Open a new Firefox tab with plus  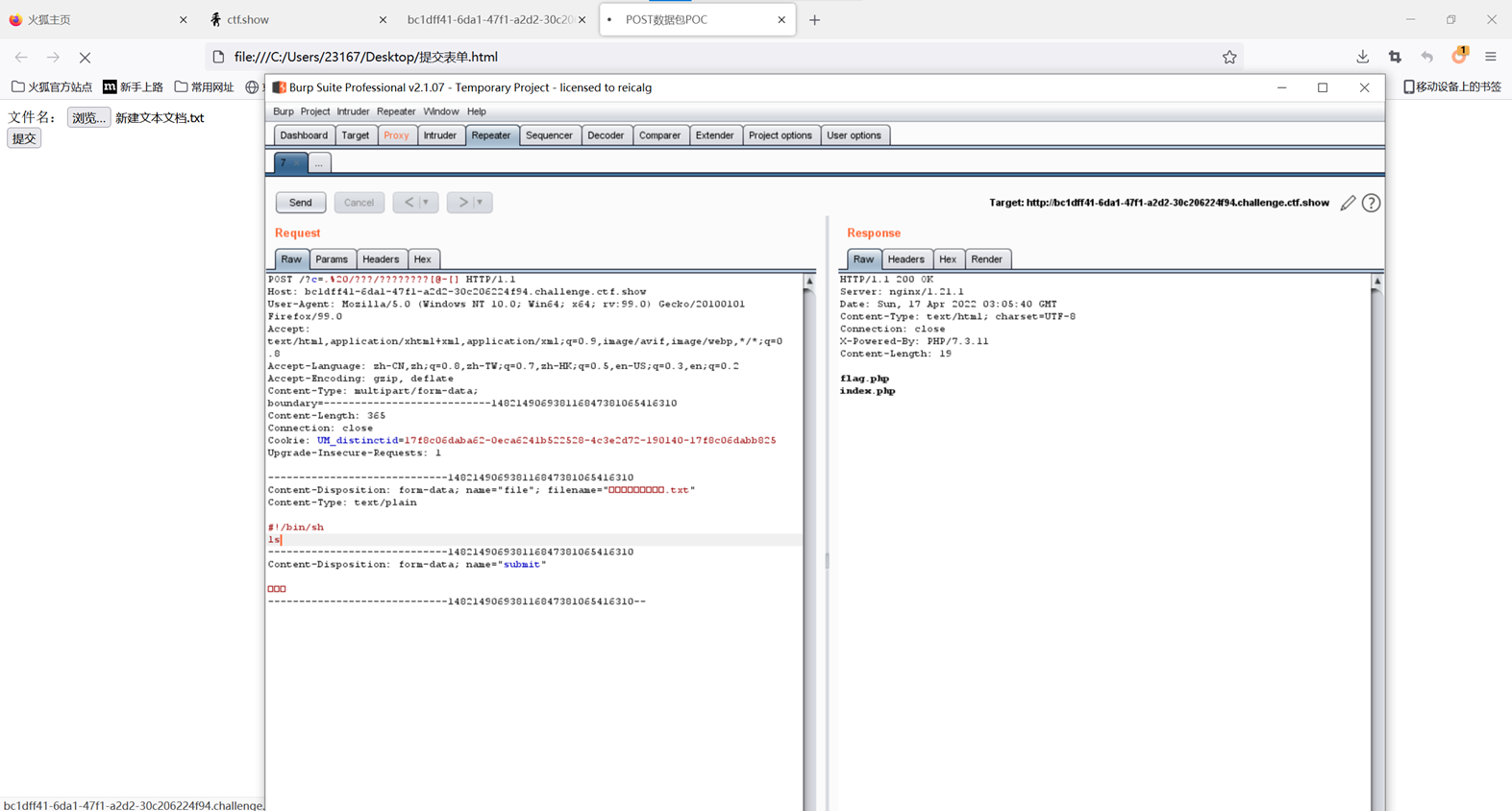pyautogui.click(x=814, y=19)
